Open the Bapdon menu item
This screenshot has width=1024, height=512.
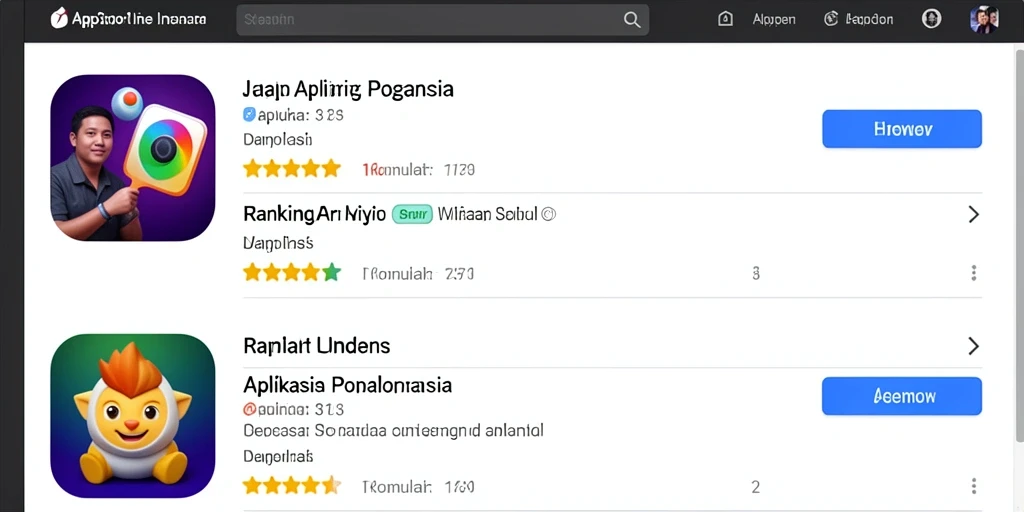tap(869, 20)
